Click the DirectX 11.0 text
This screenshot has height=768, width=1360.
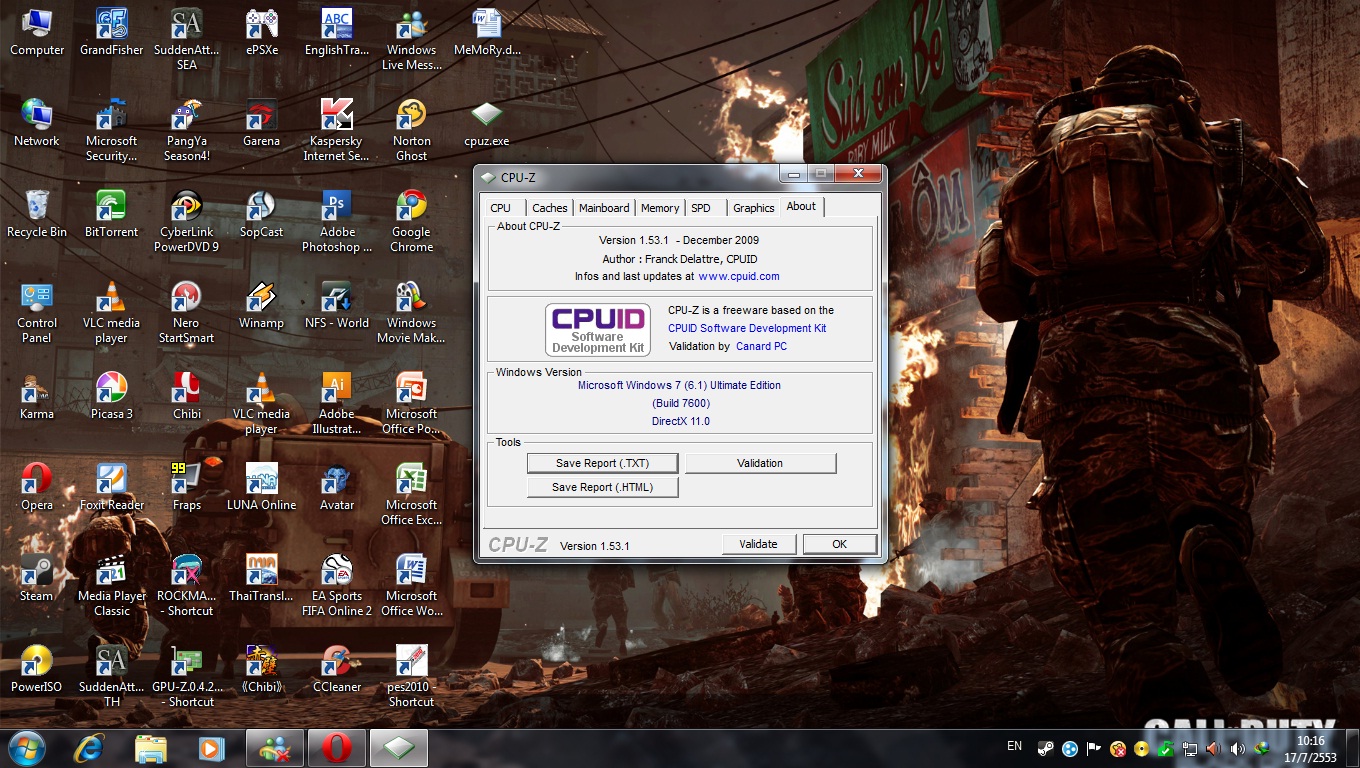coord(681,421)
